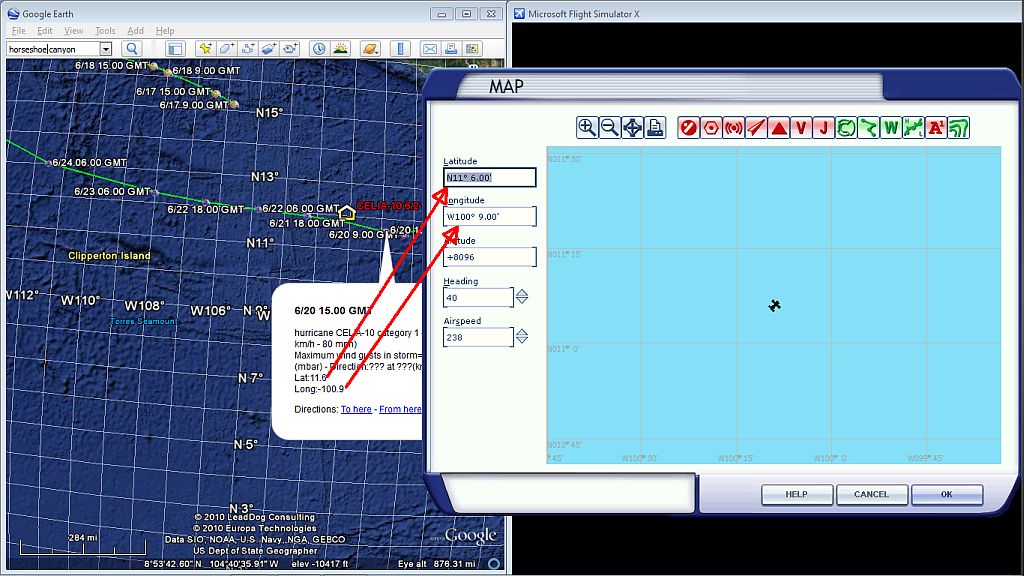
Task: Toggle data tags A button
Action: point(936,127)
